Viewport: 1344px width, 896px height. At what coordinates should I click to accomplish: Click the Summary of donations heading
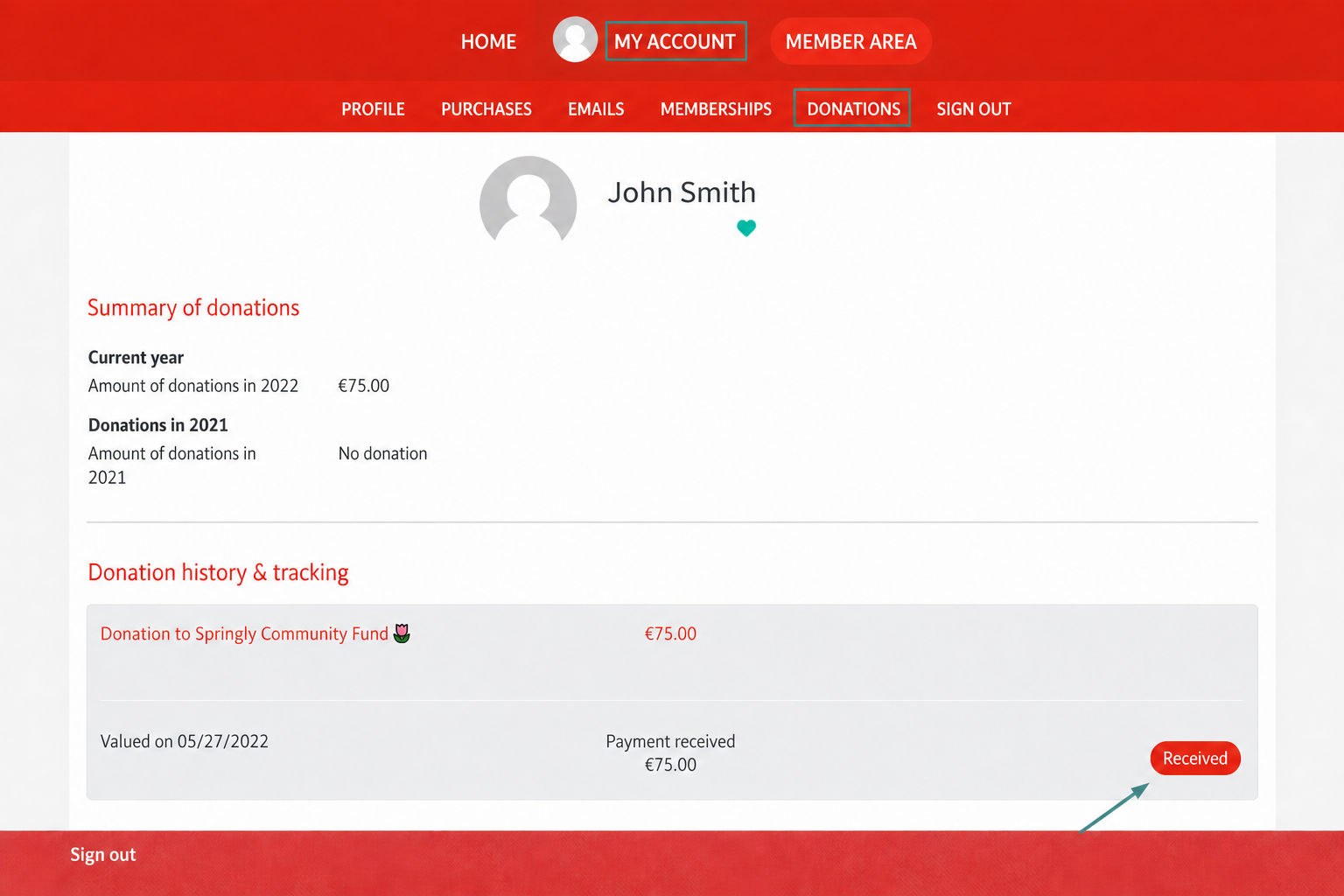193,308
